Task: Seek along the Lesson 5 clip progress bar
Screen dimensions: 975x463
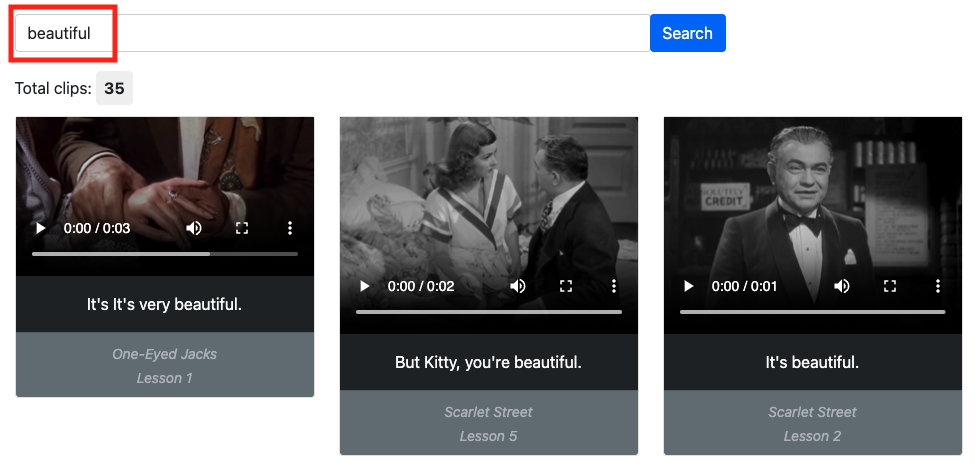Action: [489, 311]
